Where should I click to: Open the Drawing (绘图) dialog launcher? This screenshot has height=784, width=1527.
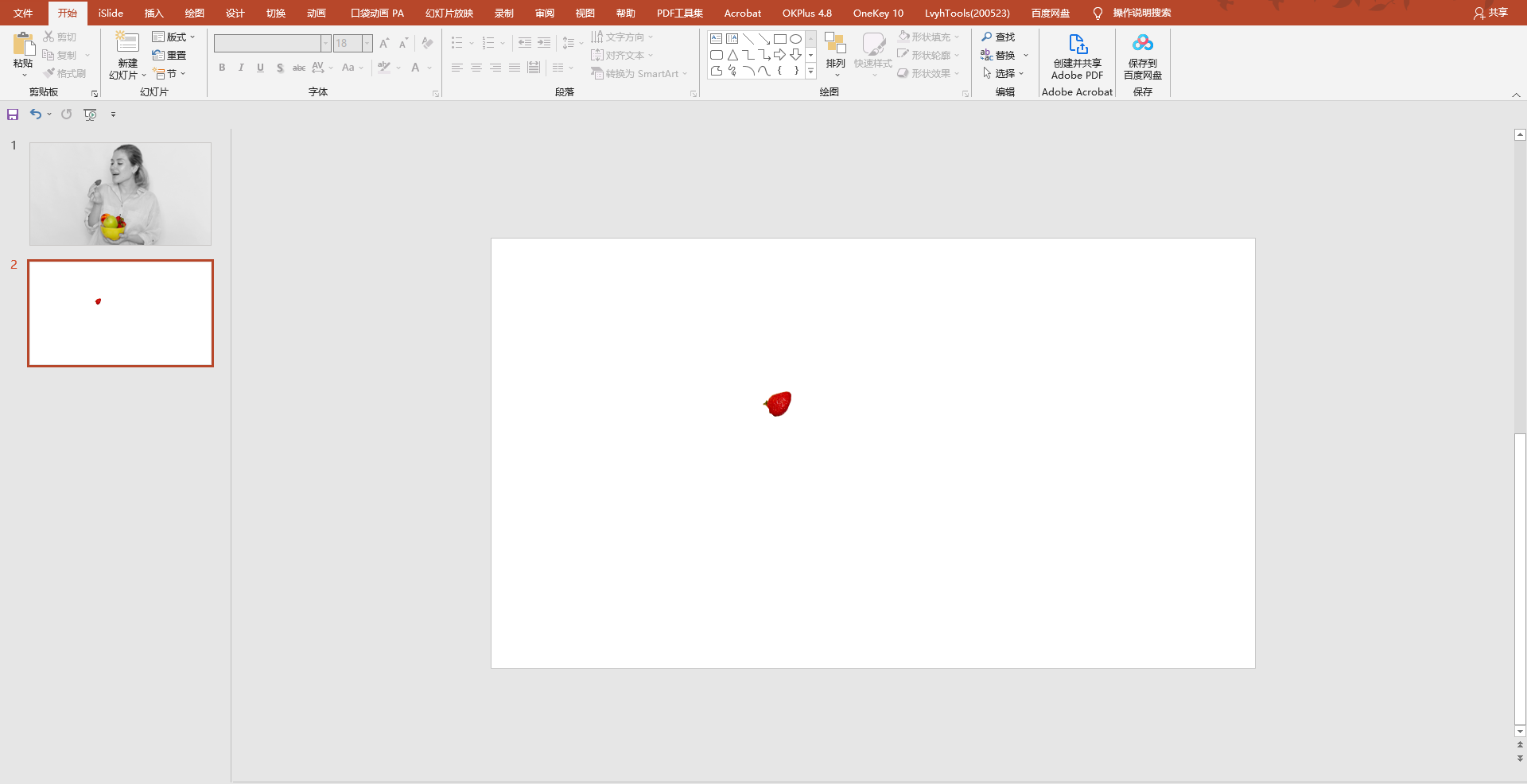click(x=966, y=94)
